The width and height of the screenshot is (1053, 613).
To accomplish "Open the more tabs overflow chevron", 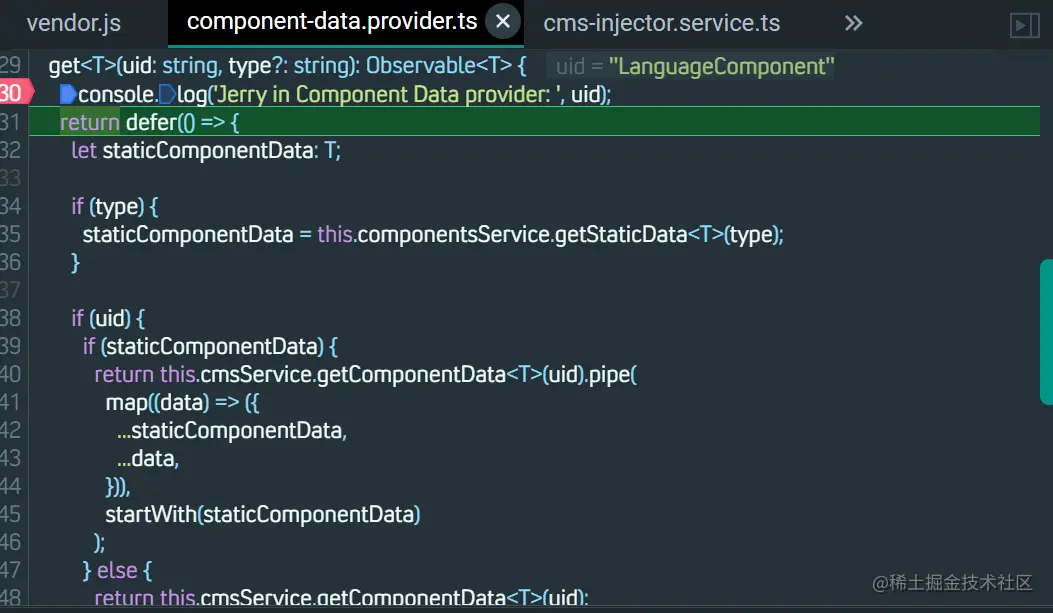I will (x=853, y=23).
